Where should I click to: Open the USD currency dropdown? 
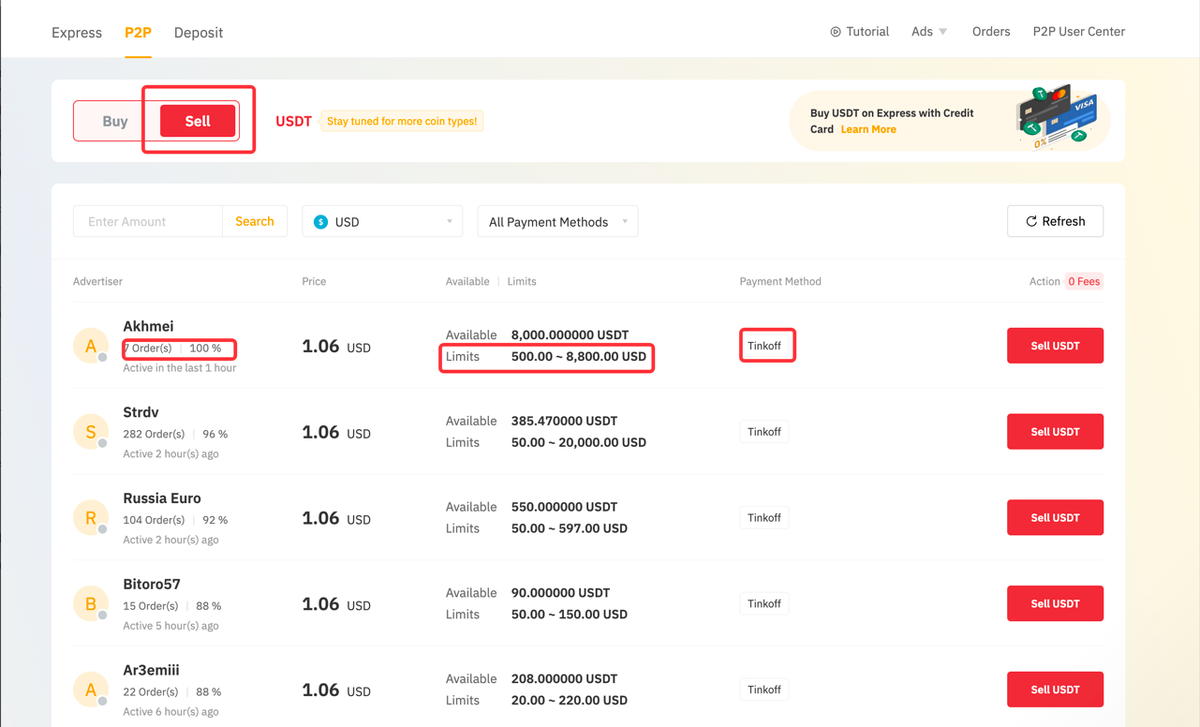point(382,222)
